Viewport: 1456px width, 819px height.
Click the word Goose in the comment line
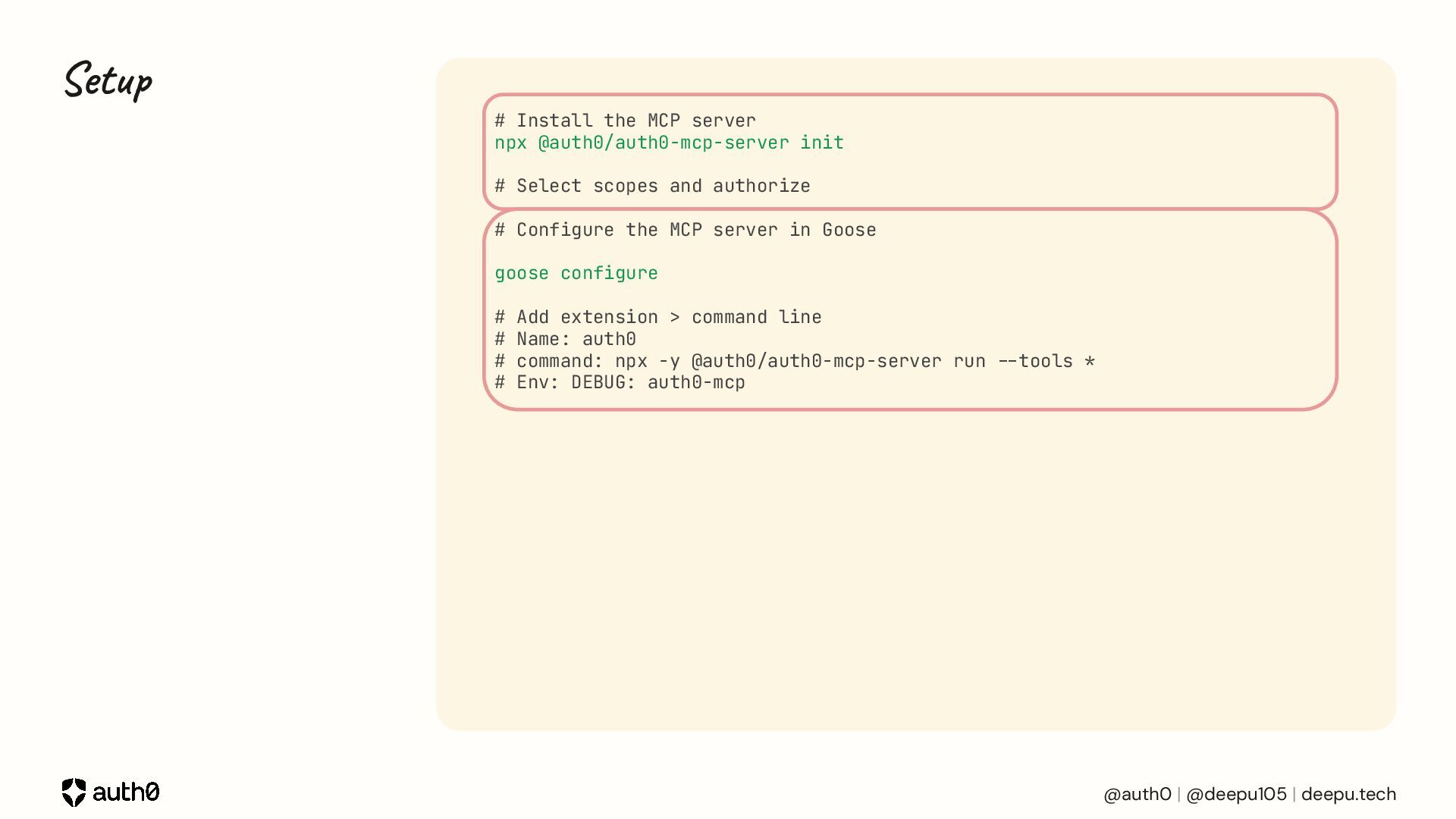(x=849, y=230)
